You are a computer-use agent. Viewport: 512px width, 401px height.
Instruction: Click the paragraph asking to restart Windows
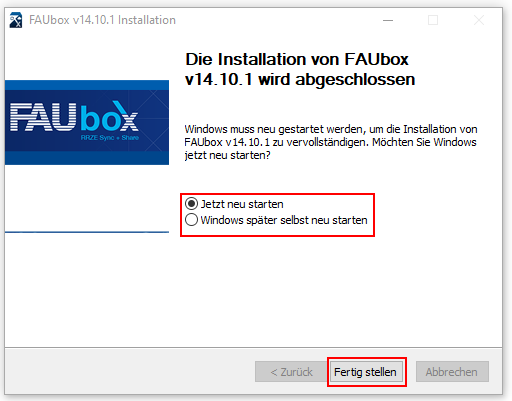(x=331, y=142)
